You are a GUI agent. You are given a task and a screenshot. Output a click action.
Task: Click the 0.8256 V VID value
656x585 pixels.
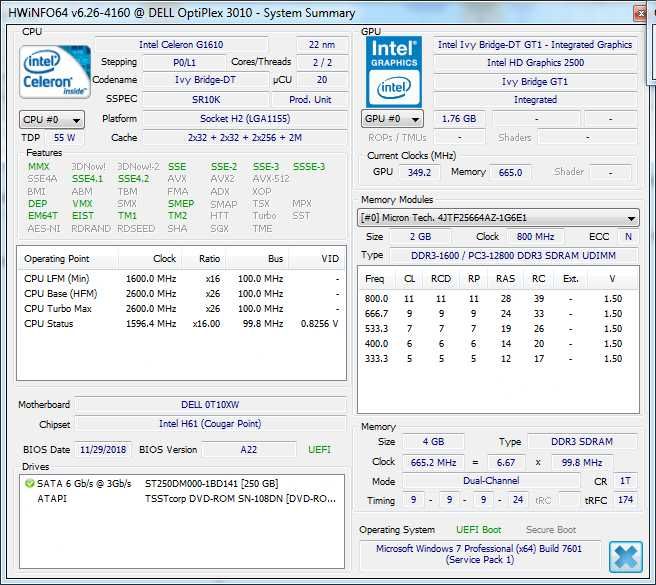319,324
